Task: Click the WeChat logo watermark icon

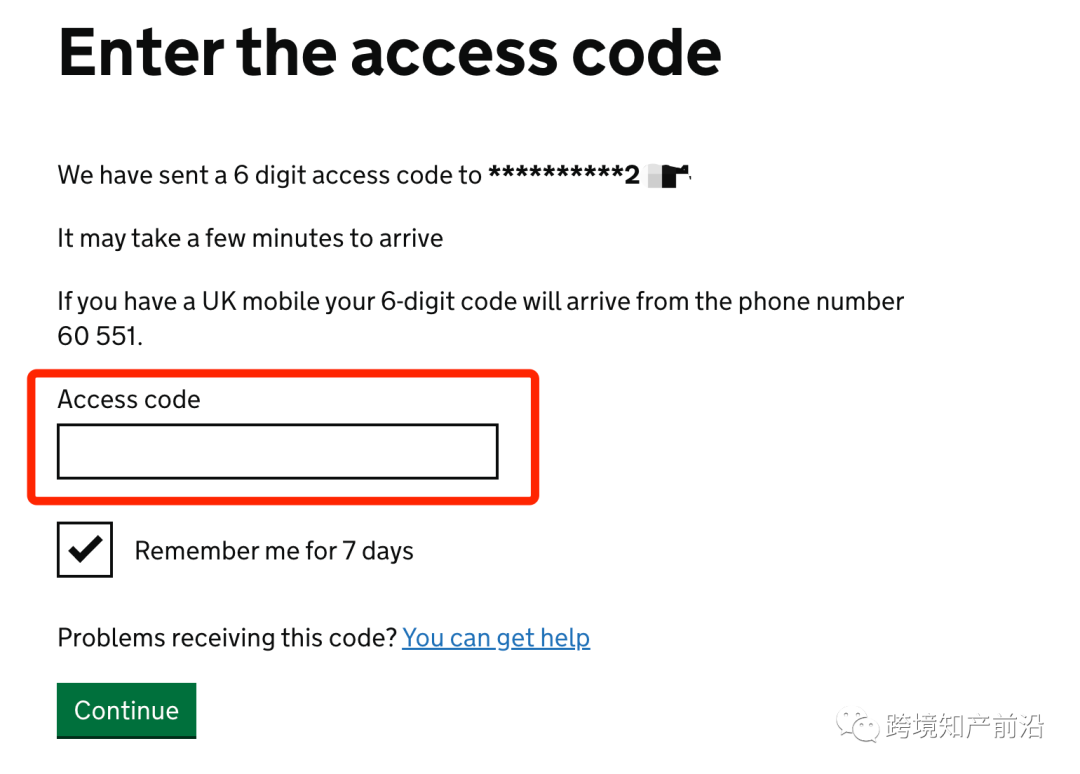Action: point(857,725)
